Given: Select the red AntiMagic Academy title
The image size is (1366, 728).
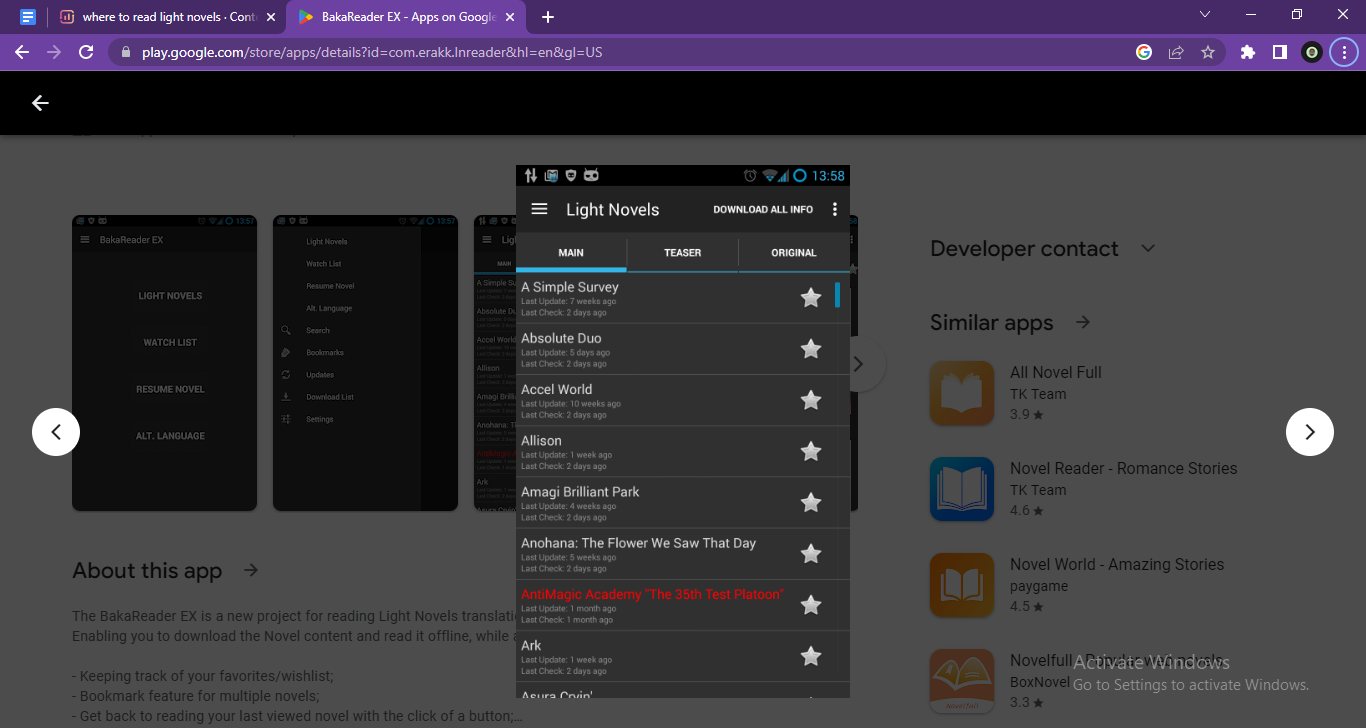Looking at the screenshot, I should (652, 594).
